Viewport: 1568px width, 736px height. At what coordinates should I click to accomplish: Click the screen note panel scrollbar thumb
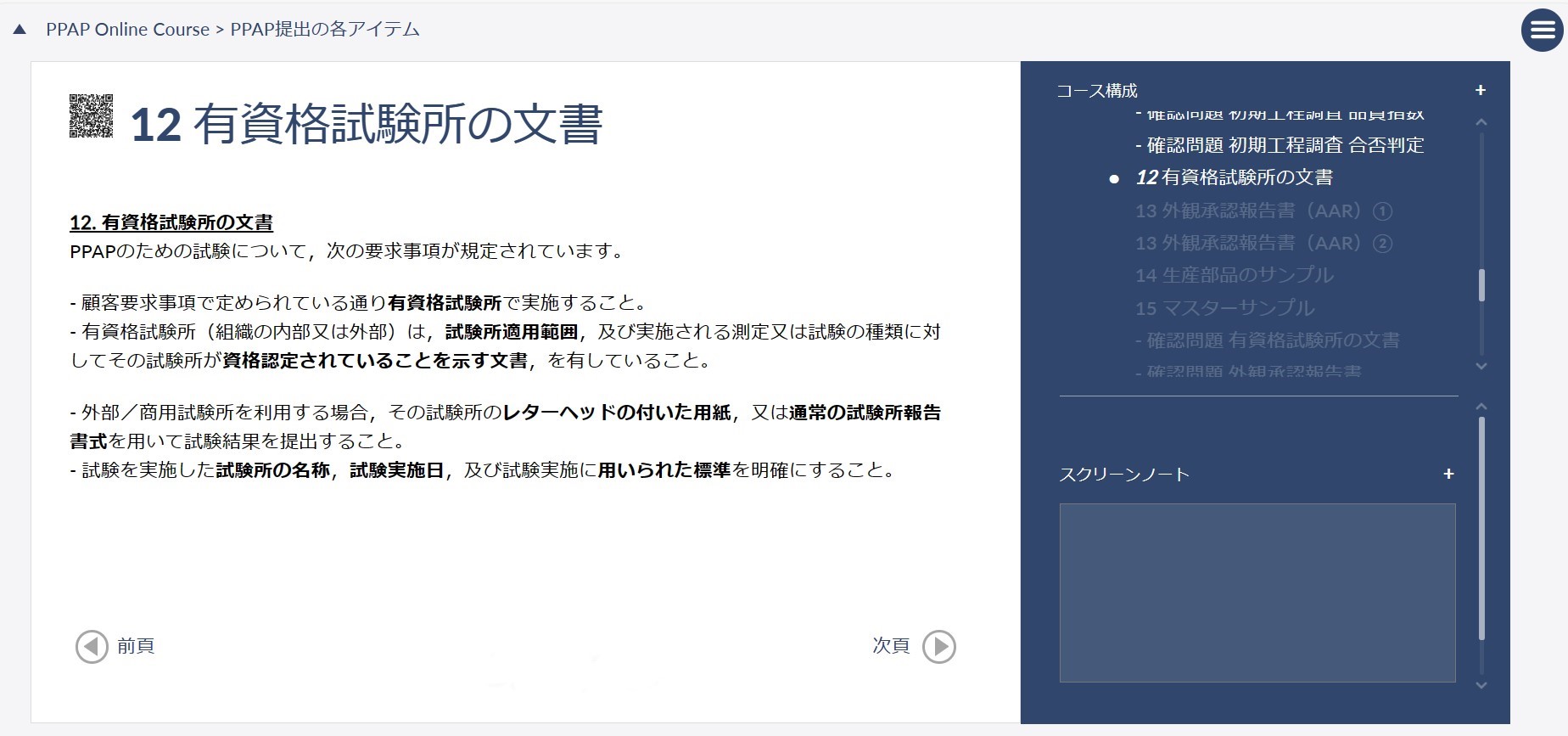1481,528
